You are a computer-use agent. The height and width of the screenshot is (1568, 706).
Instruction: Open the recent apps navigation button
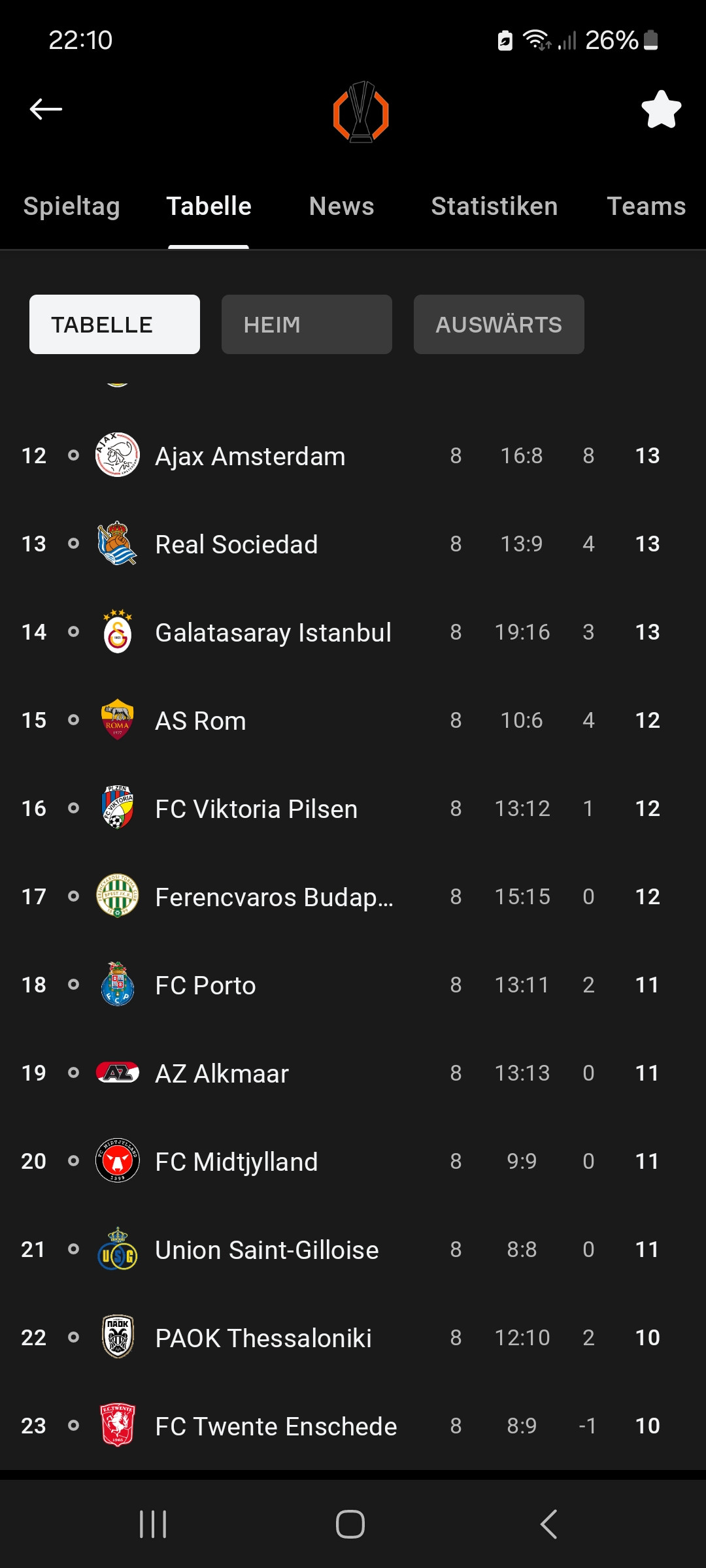point(153,1524)
